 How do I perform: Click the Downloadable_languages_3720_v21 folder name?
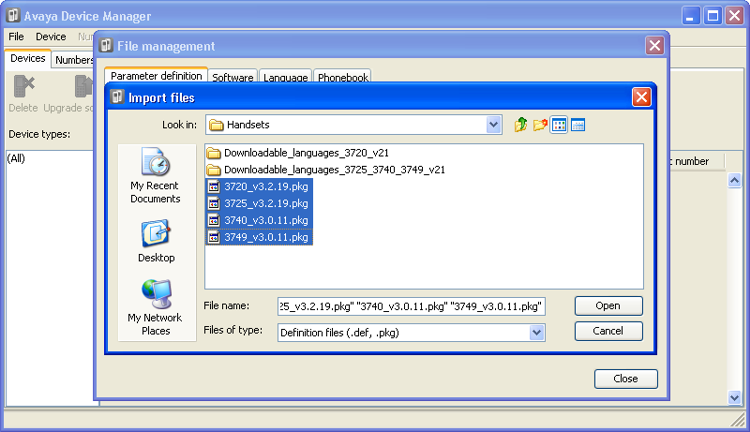coord(306,153)
